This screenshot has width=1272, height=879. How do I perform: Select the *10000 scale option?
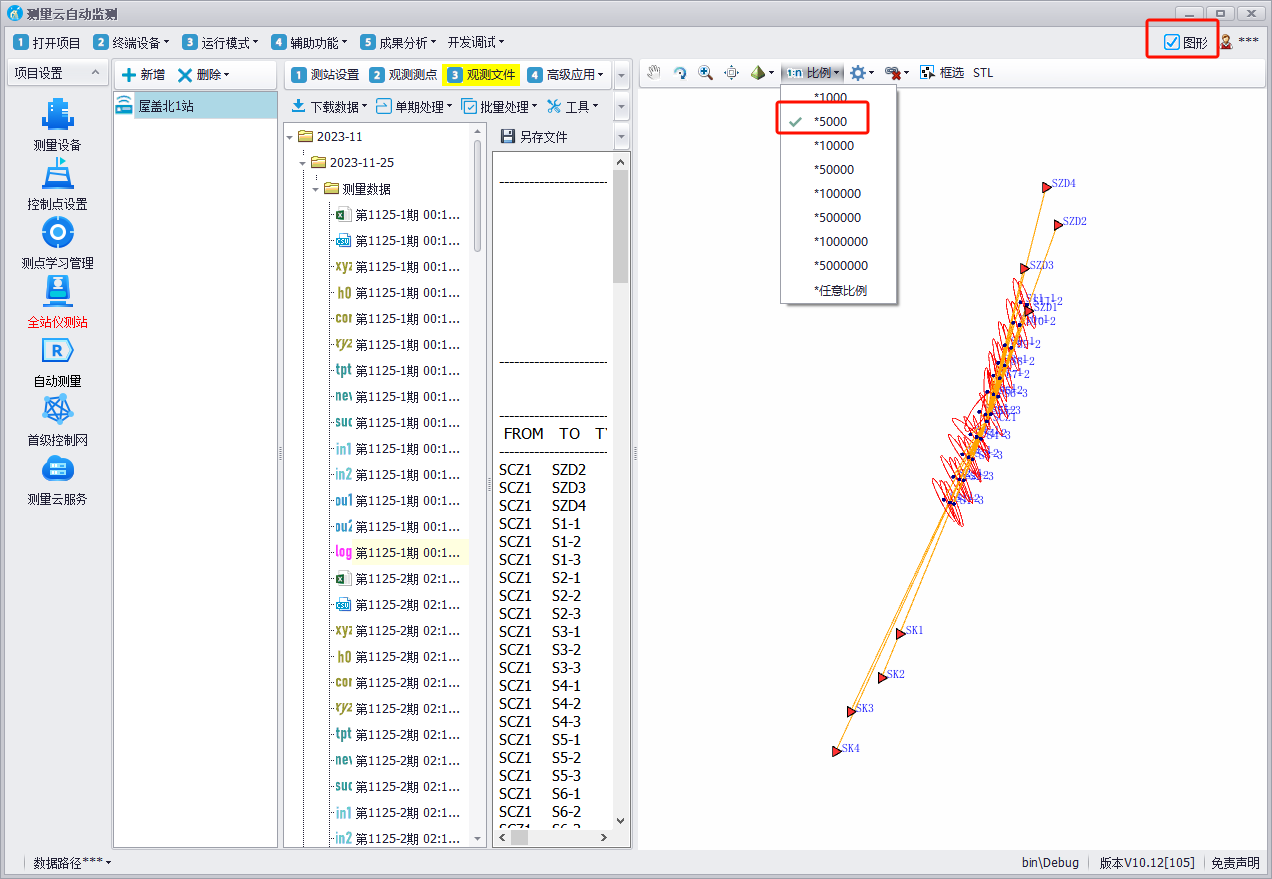[x=833, y=146]
